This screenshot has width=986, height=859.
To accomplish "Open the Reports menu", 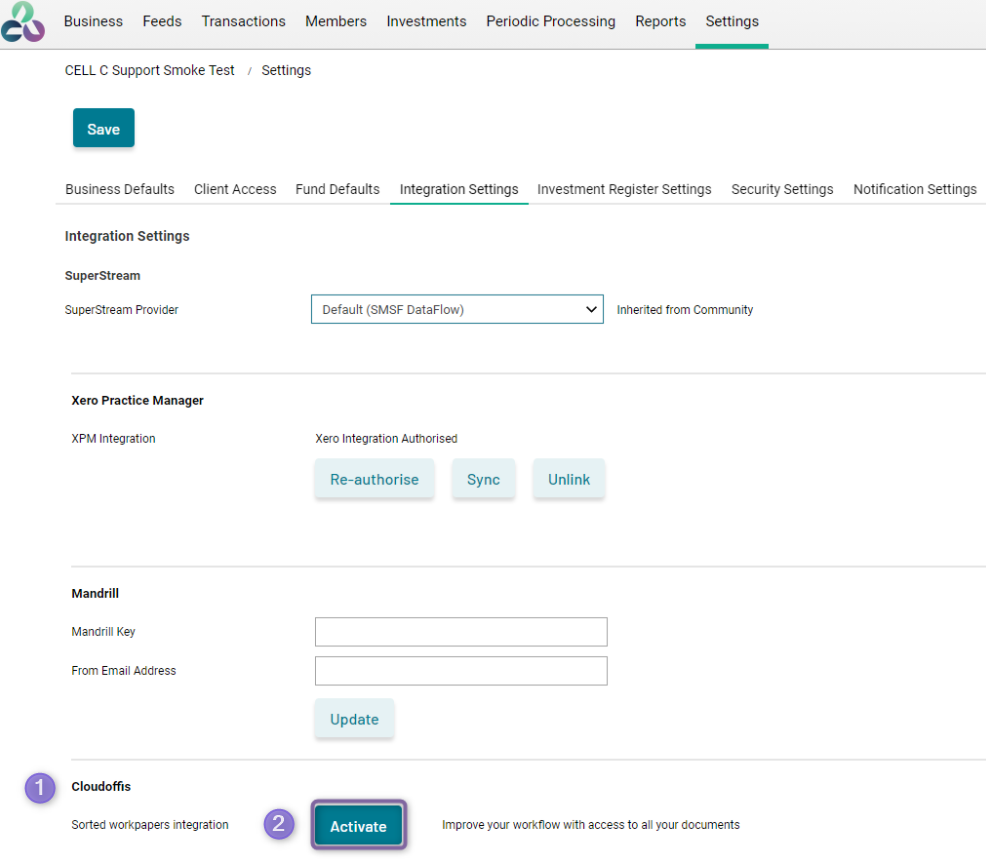I will [x=660, y=21].
